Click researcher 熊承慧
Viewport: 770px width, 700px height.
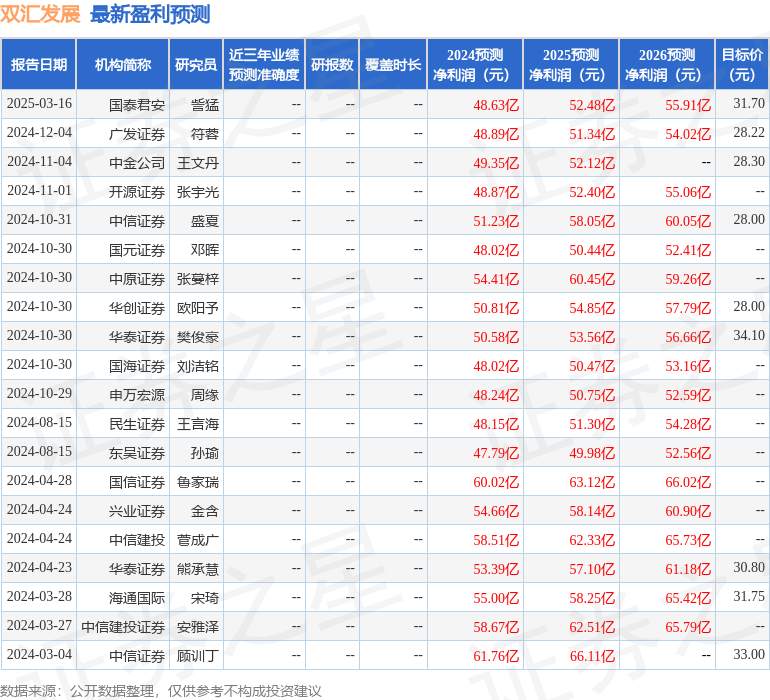[198, 569]
